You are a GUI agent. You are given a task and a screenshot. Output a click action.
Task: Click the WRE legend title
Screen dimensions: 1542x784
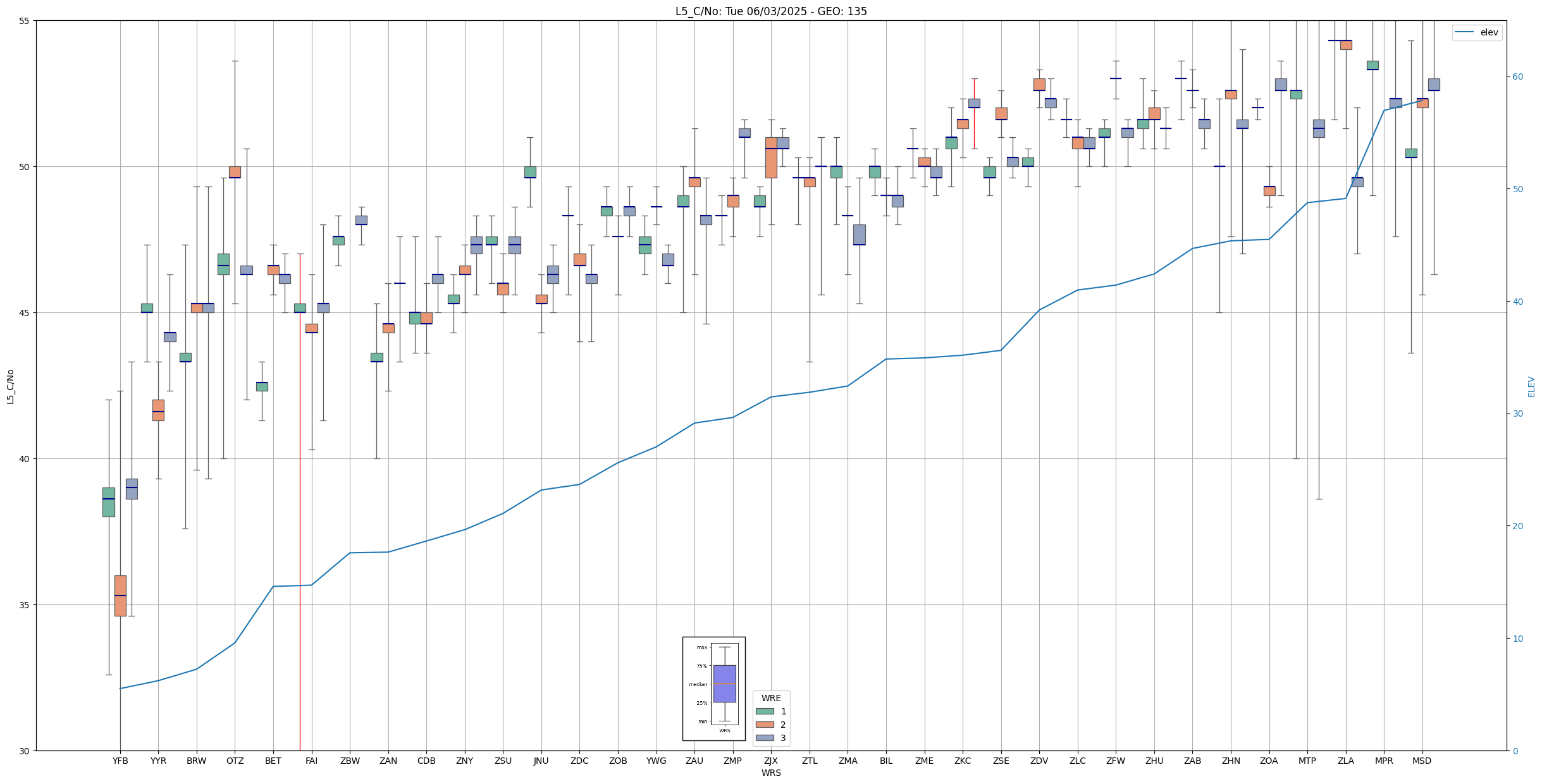point(770,698)
